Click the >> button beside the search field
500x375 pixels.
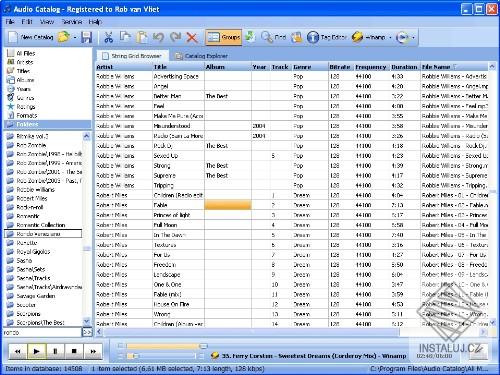tap(87, 332)
